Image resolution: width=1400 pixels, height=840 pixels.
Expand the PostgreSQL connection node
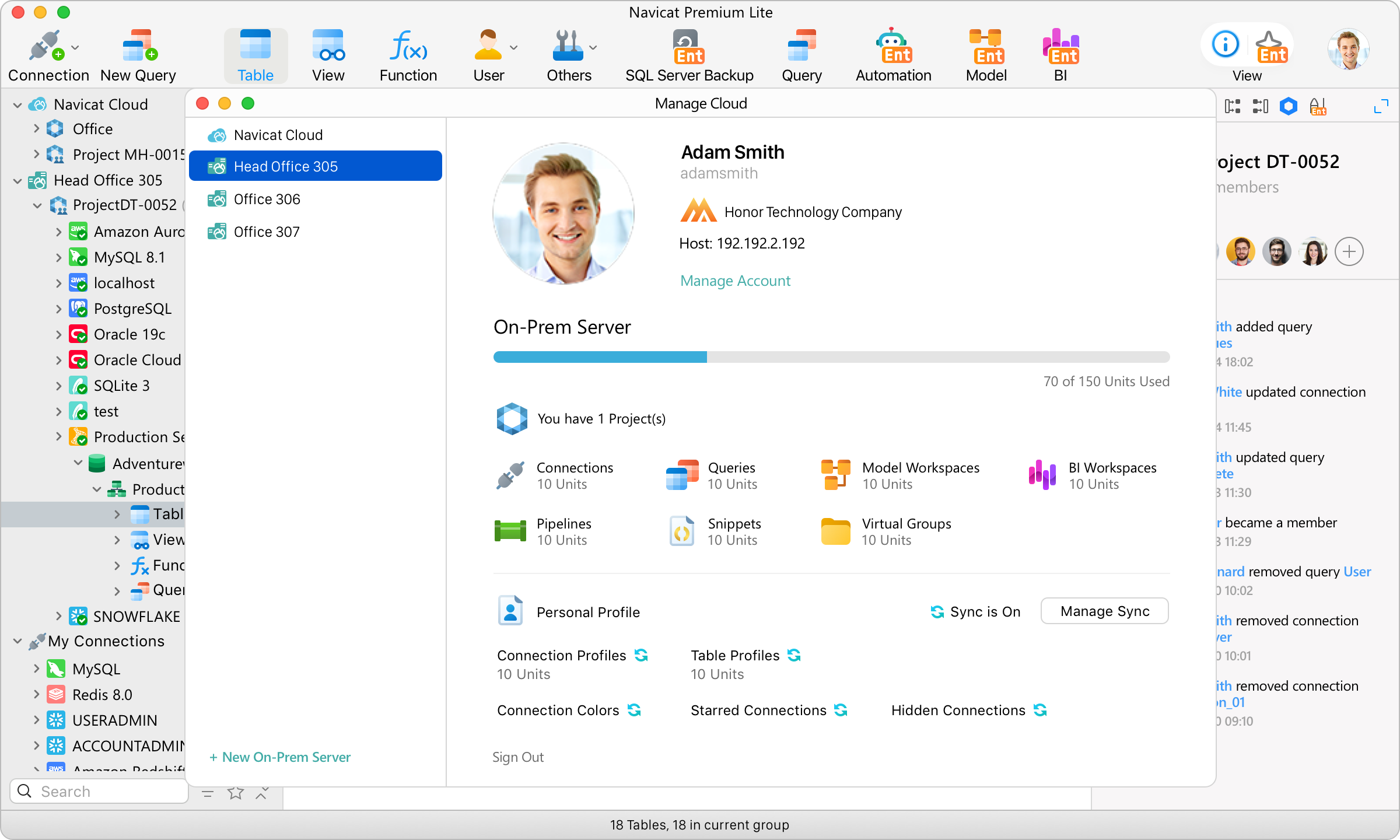(x=58, y=309)
